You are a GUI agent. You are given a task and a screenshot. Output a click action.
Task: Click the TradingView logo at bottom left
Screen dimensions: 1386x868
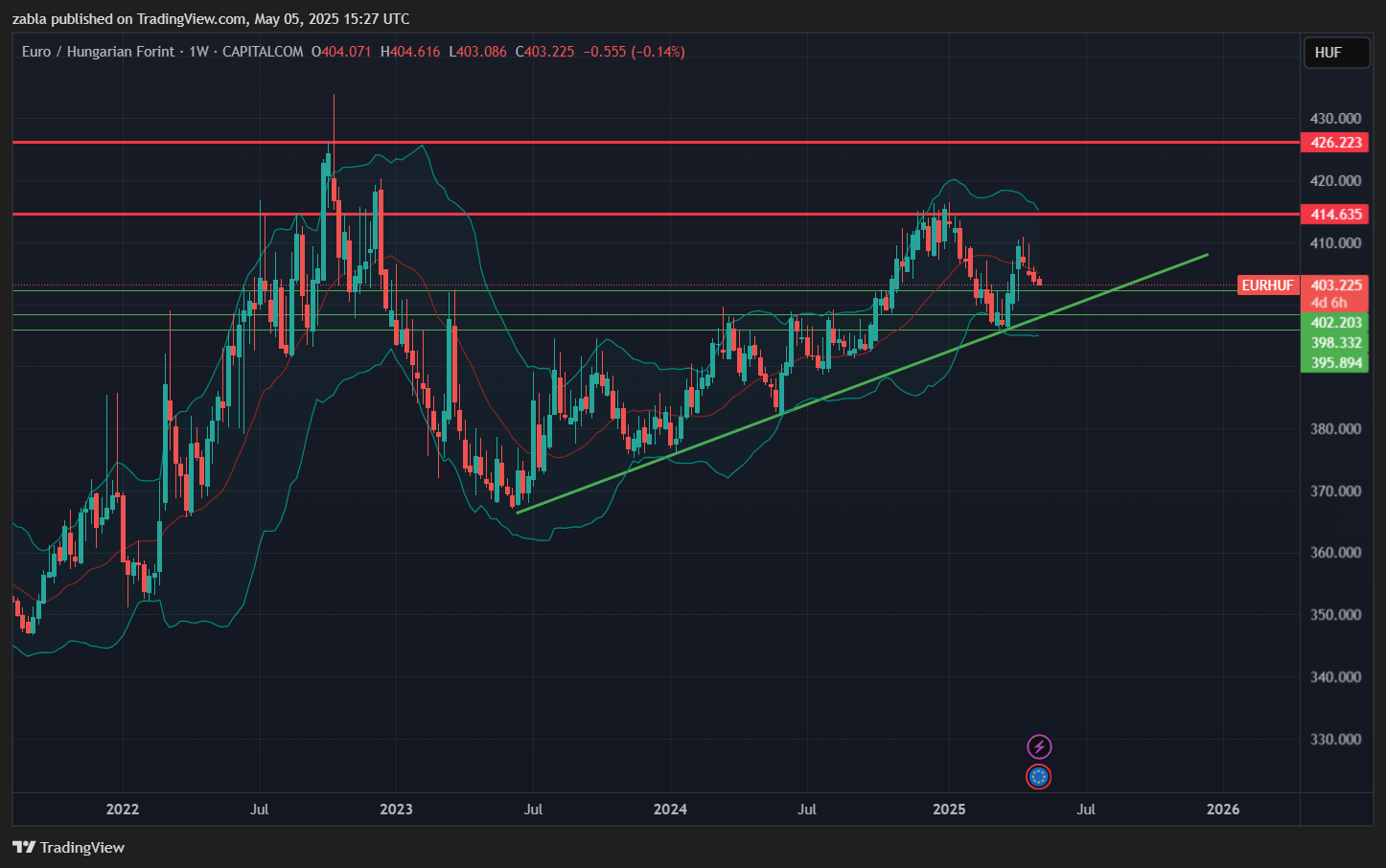[69, 847]
